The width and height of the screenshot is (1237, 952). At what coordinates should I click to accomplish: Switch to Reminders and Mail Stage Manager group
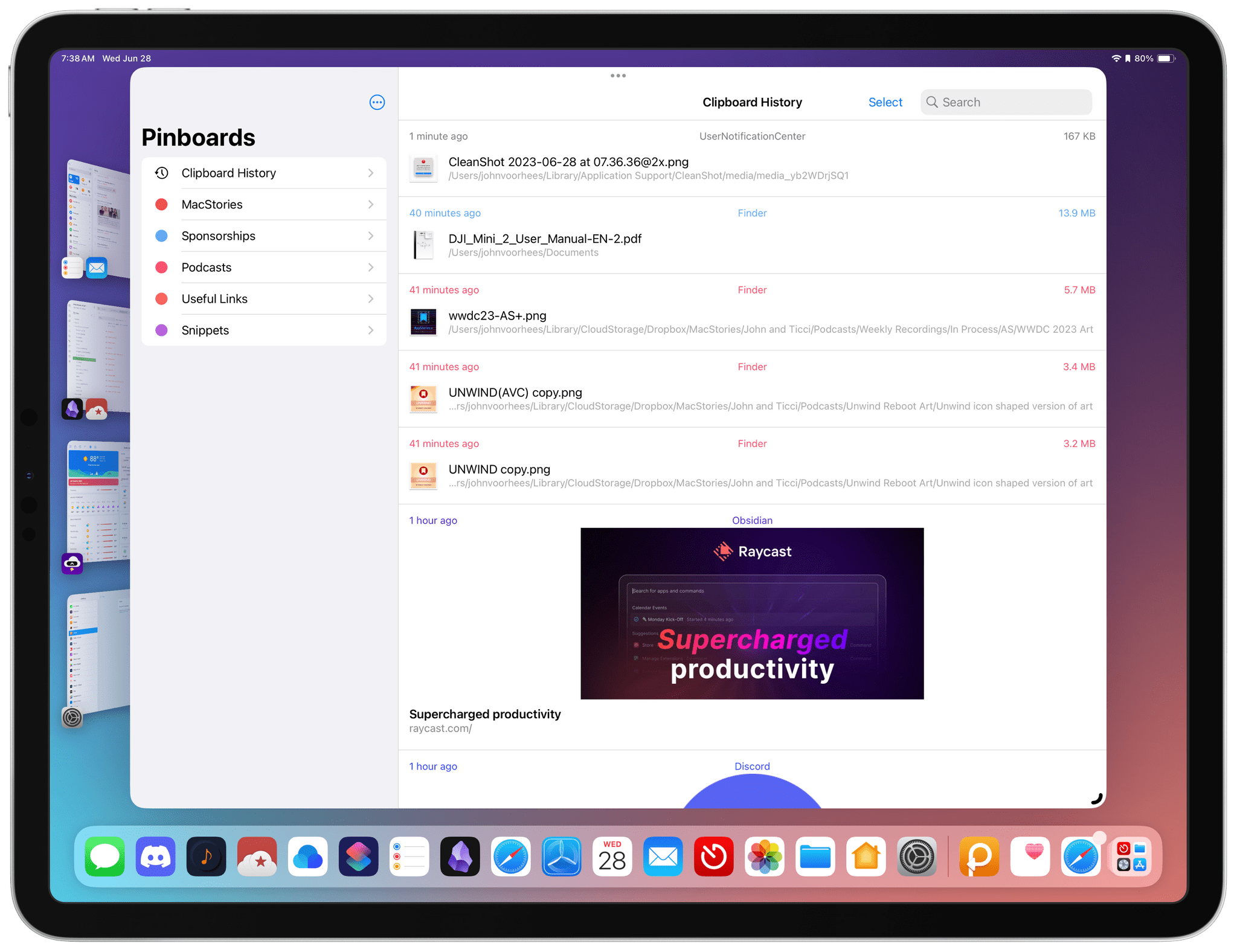point(97,219)
